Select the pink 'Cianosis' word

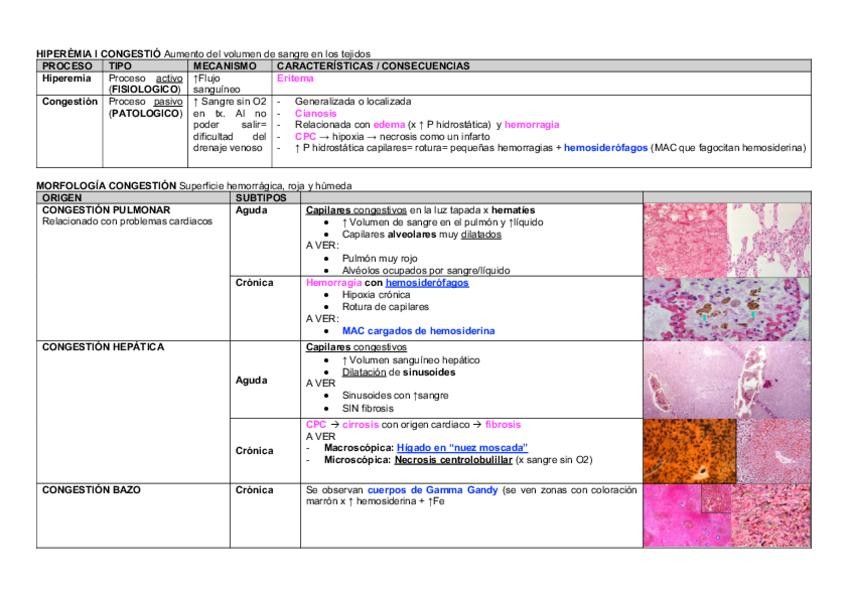(315, 113)
